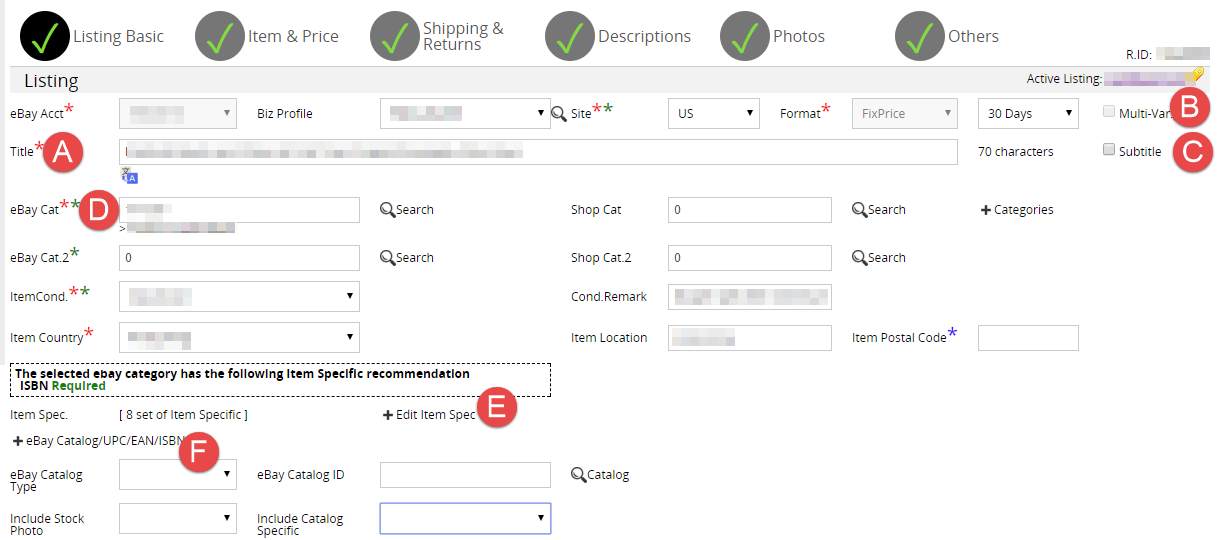Viewport: 1222px width, 540px height.
Task: Click the translate icon under the Title field
Action: point(129,176)
